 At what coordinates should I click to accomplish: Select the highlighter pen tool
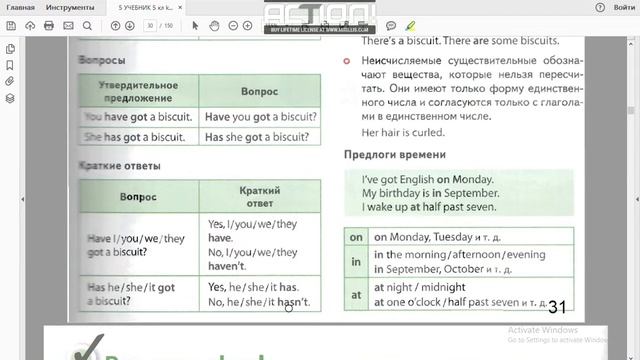(x=410, y=26)
